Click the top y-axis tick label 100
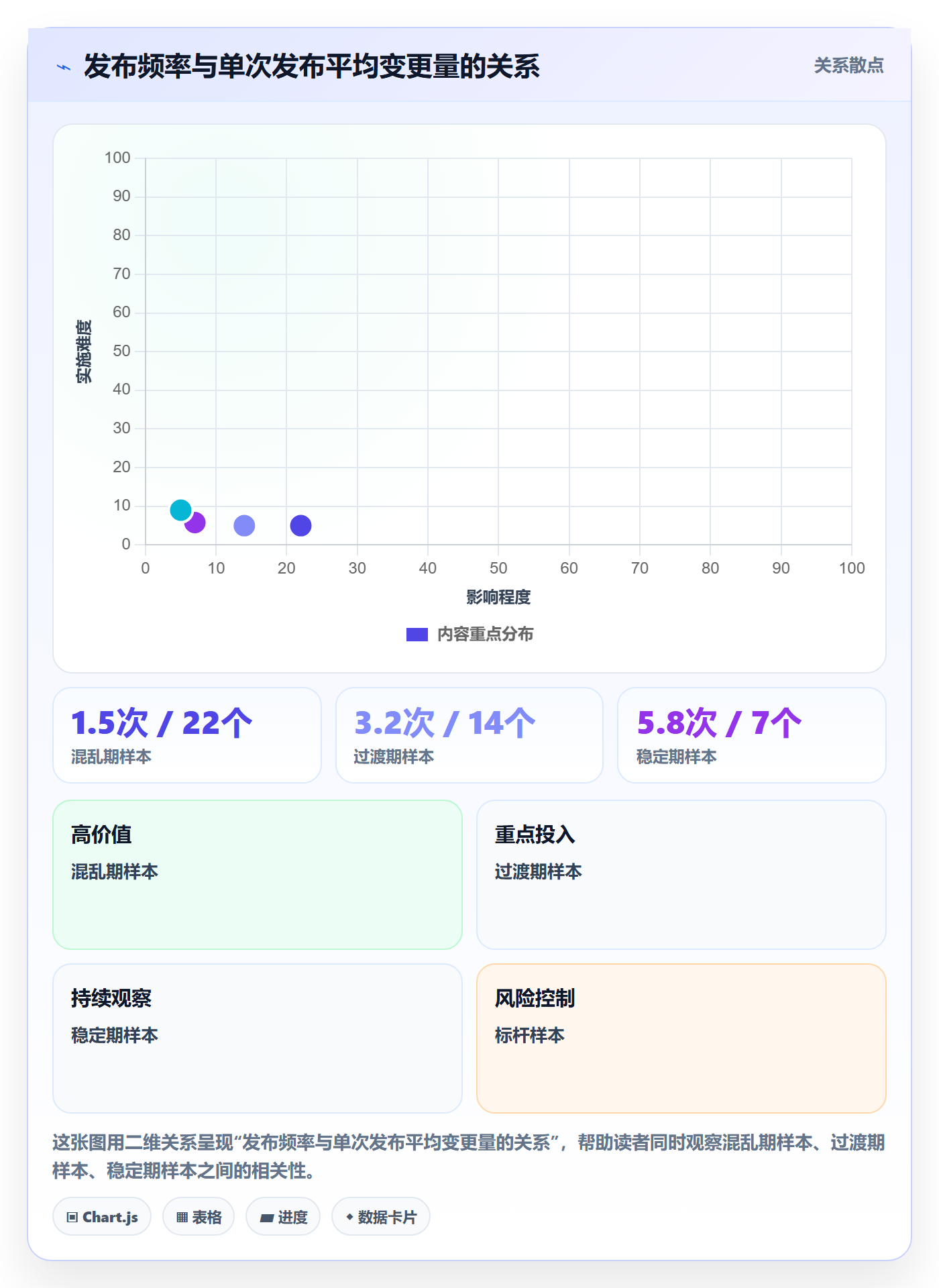 pos(117,158)
